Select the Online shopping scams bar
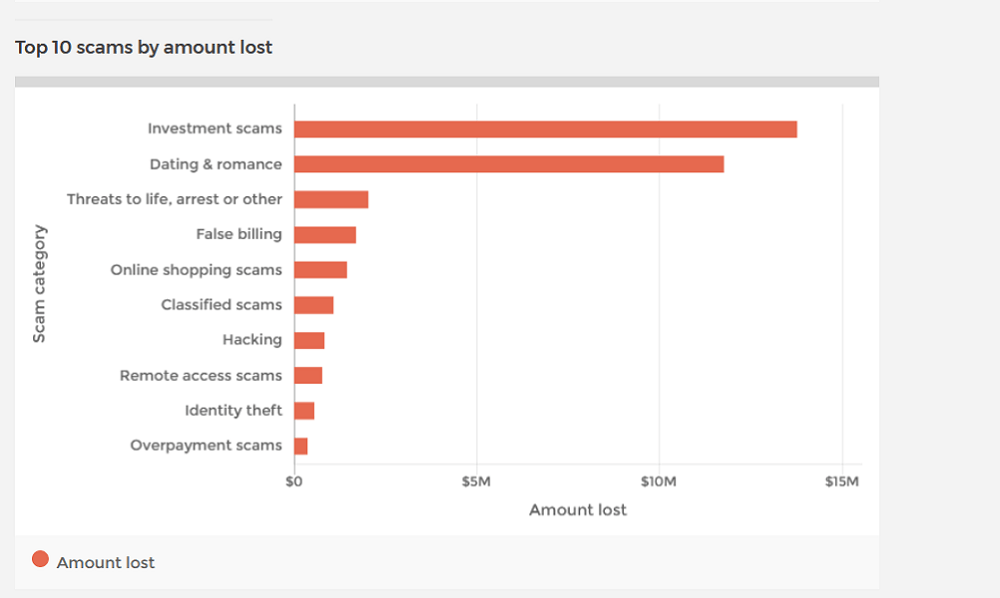Viewport: 1000px width, 598px height. 321,270
